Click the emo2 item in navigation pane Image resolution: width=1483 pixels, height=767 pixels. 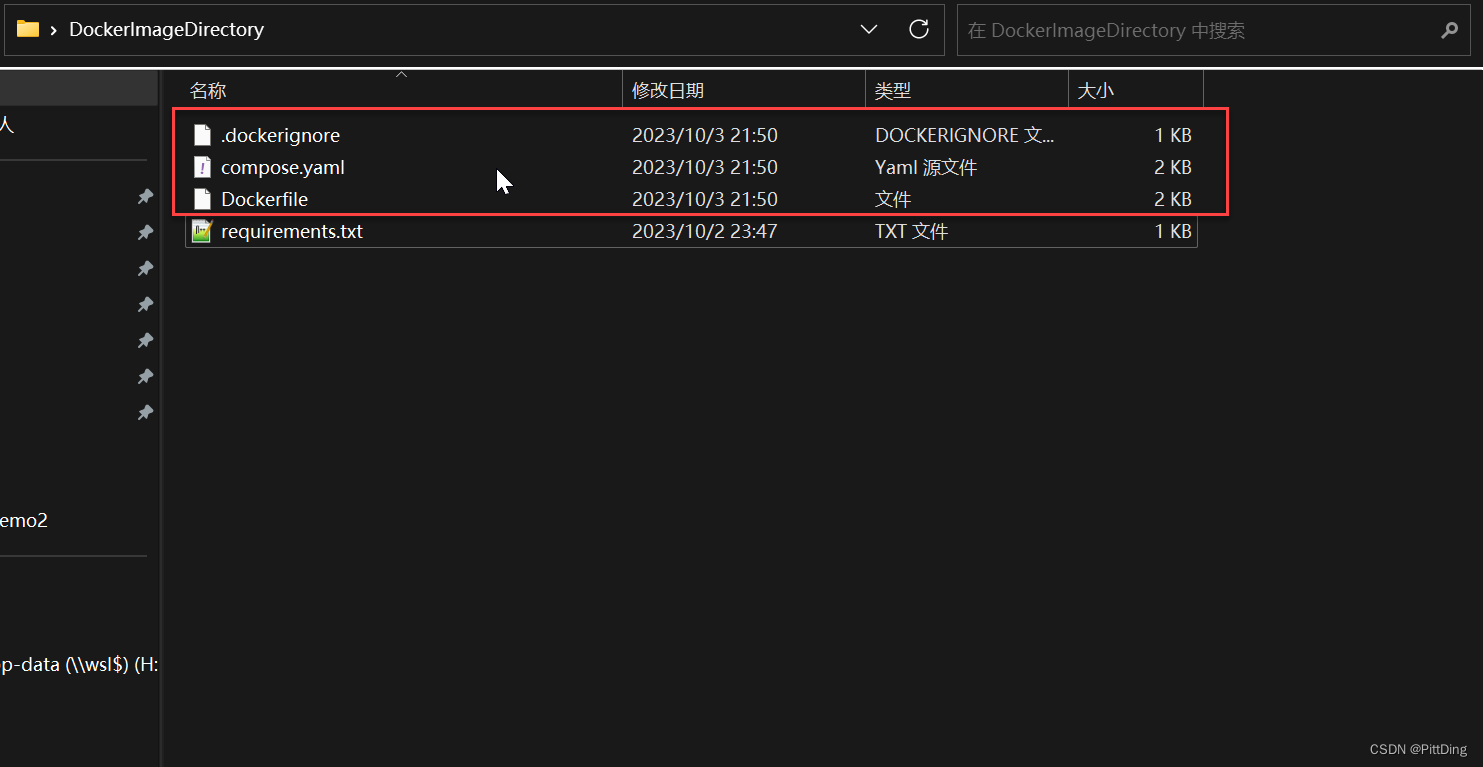click(x=24, y=520)
